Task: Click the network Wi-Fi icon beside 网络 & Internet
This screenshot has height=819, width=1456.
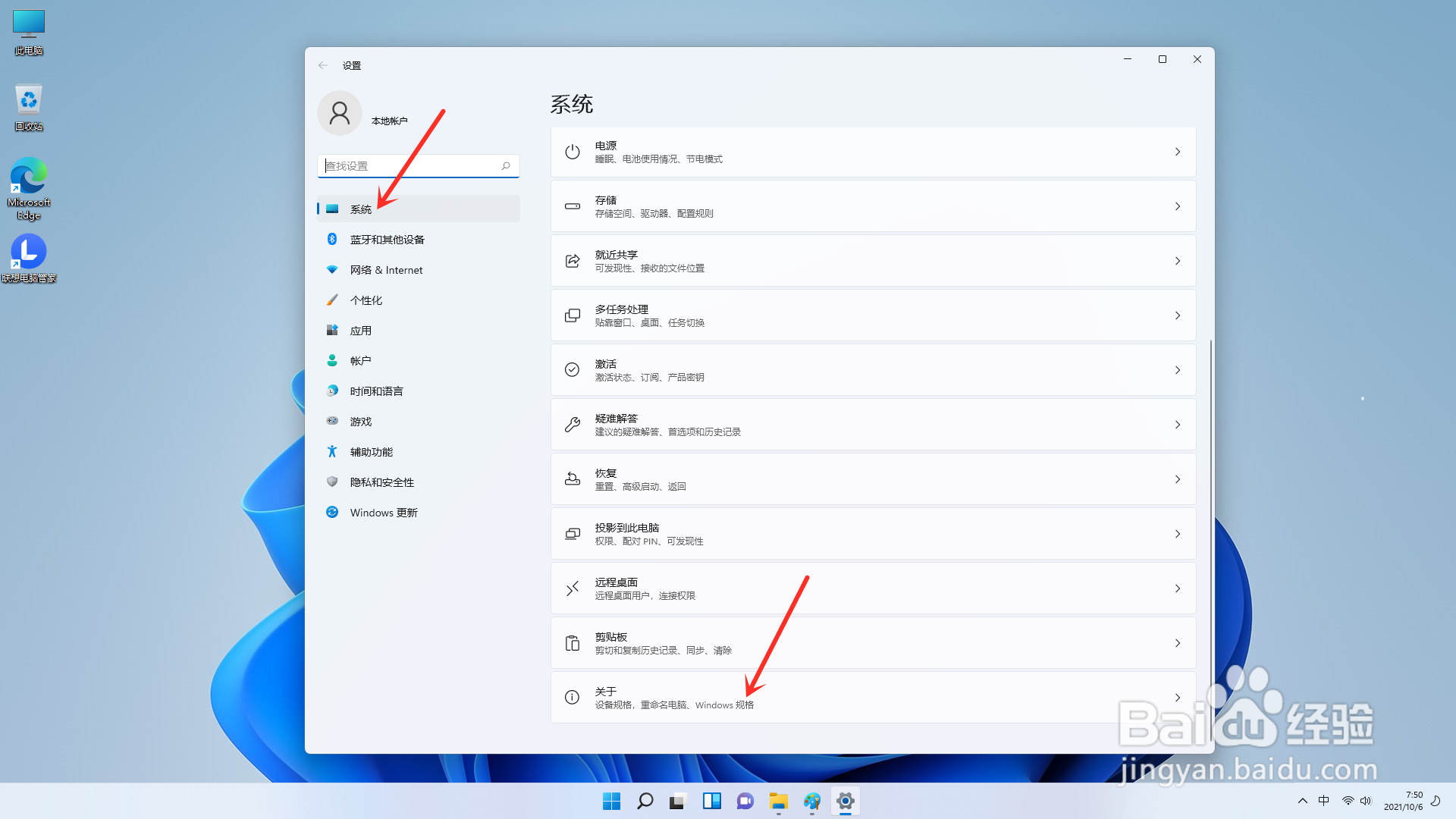Action: coord(332,269)
